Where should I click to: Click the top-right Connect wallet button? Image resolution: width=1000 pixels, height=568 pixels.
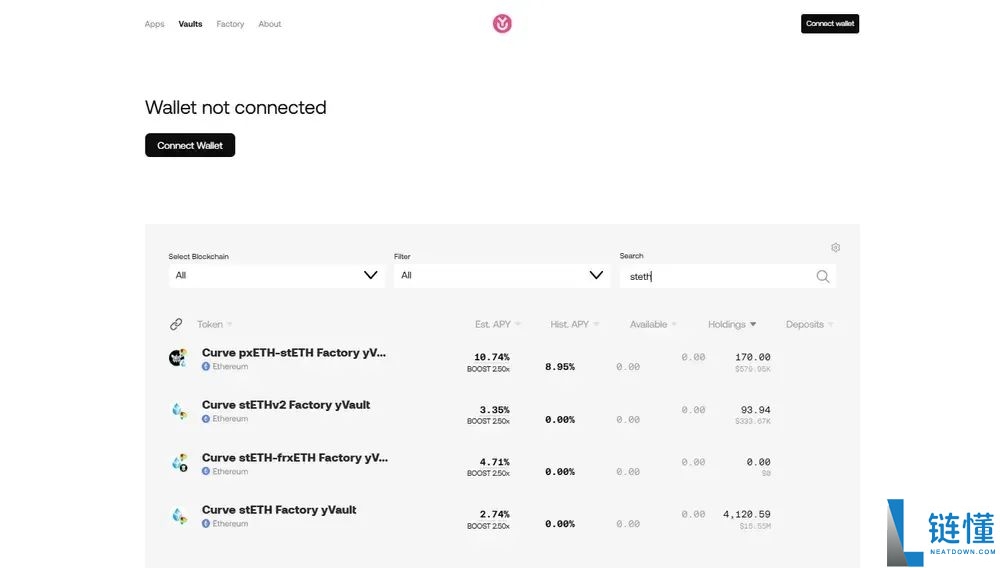829,24
